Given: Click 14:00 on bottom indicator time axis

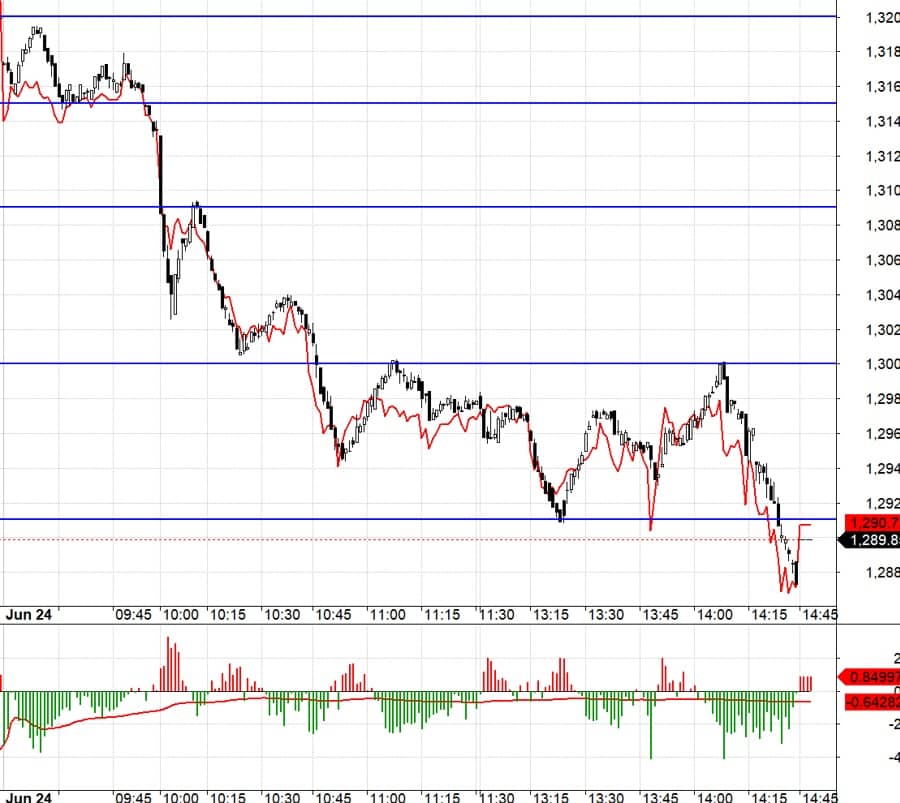Looking at the screenshot, I should pyautogui.click(x=715, y=797).
